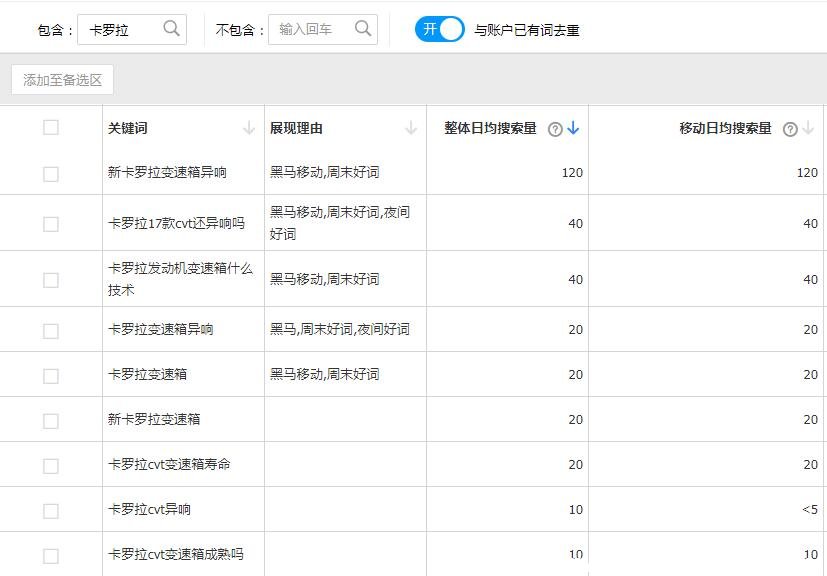827x576 pixels.
Task: Check the 卡罗拉cvt变速箱成熟吗 row checkbox
Action: click(50, 553)
